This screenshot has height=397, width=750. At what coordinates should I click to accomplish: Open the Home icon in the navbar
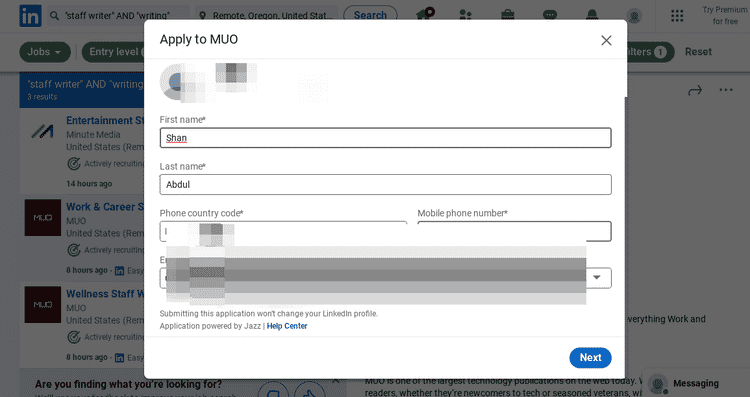pyautogui.click(x=425, y=14)
